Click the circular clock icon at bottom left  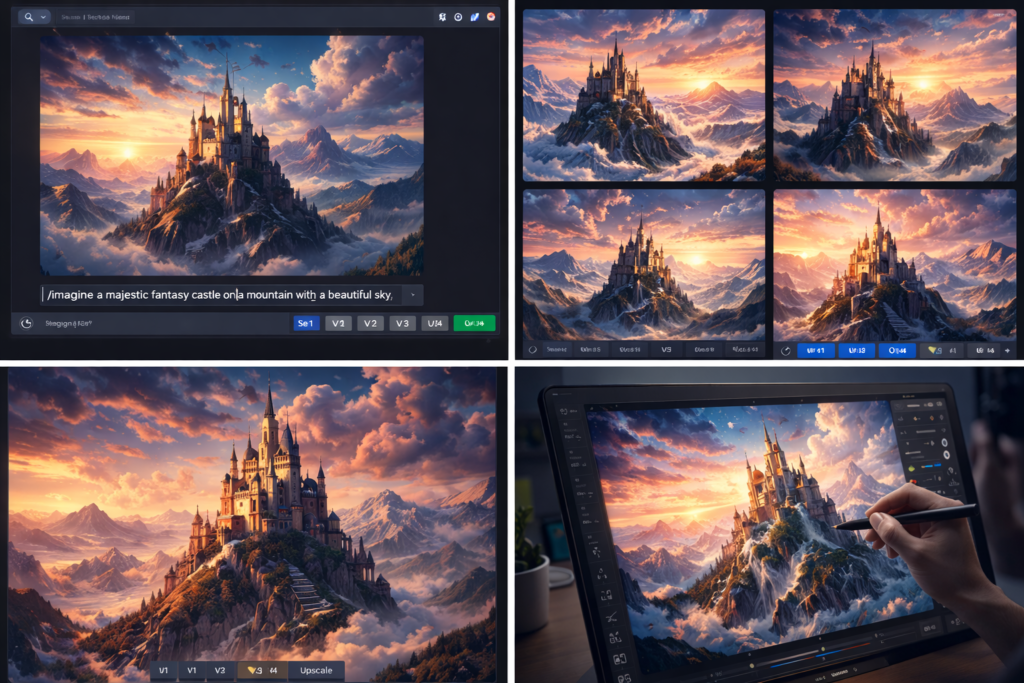27,323
